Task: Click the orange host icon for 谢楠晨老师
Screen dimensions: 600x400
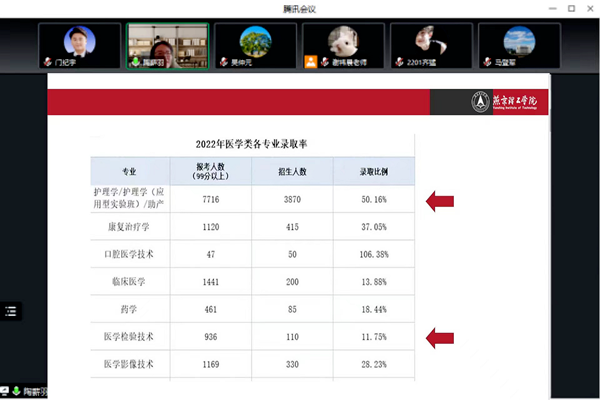Action: [x=311, y=62]
